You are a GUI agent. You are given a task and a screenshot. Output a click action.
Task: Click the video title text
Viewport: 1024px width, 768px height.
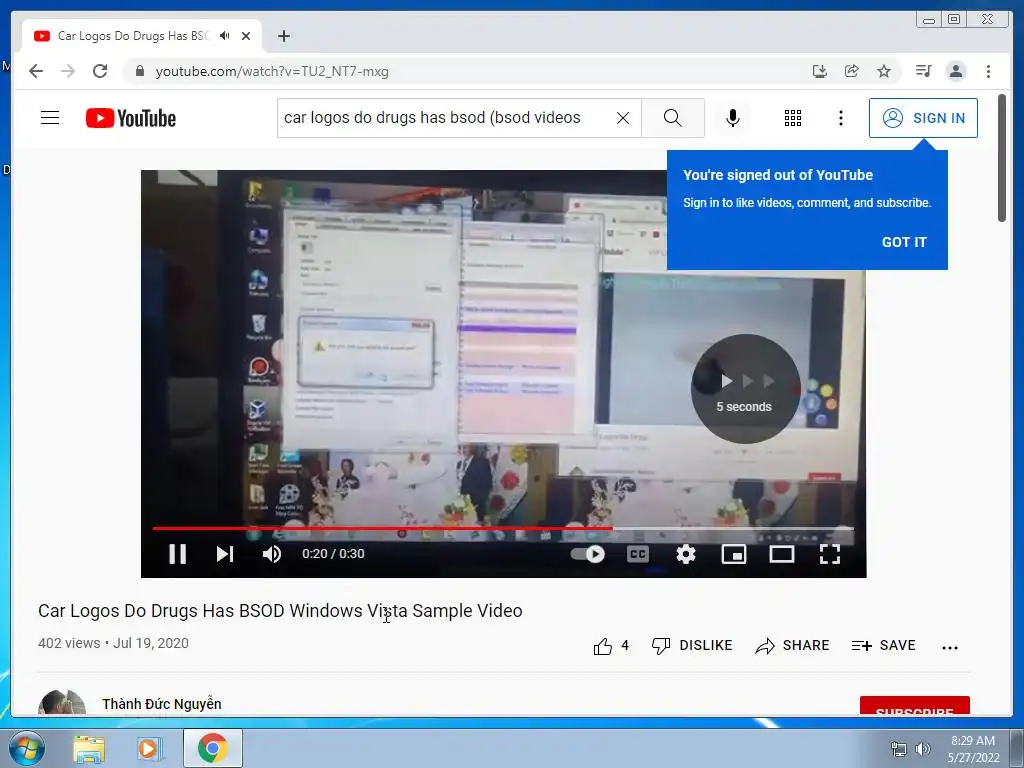coord(280,611)
